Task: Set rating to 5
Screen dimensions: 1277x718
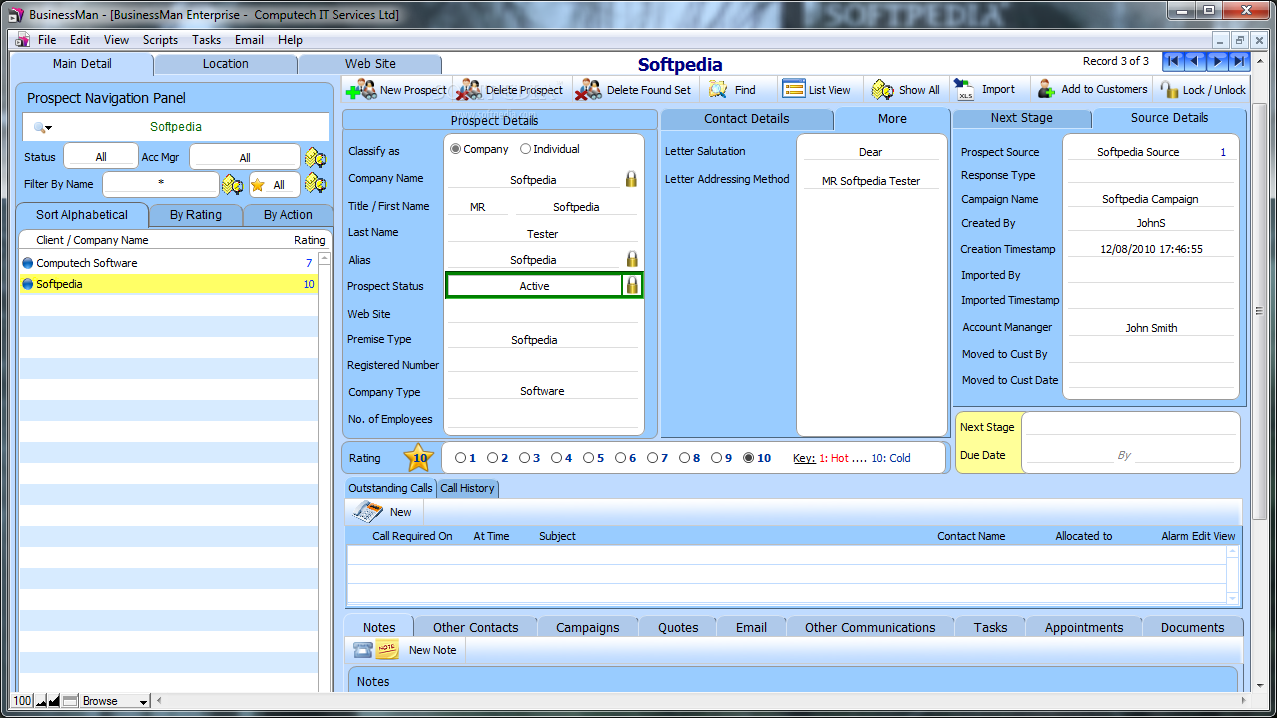Action: coord(588,458)
